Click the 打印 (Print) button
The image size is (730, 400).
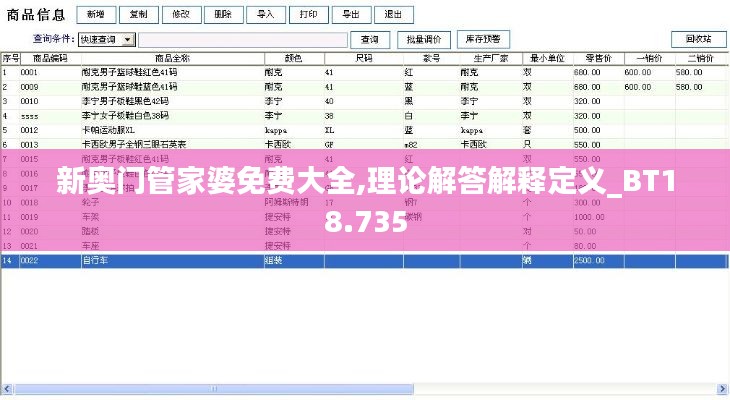[x=309, y=15]
